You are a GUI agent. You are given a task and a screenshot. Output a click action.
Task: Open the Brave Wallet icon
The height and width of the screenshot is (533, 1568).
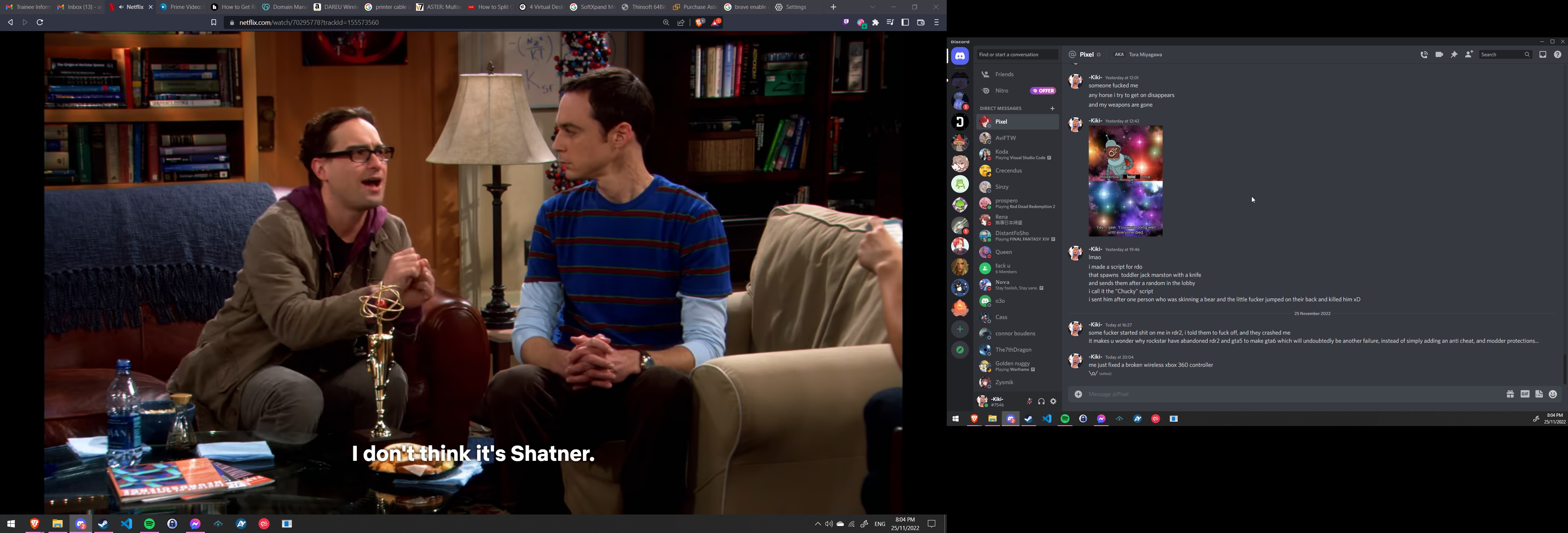coord(920,23)
